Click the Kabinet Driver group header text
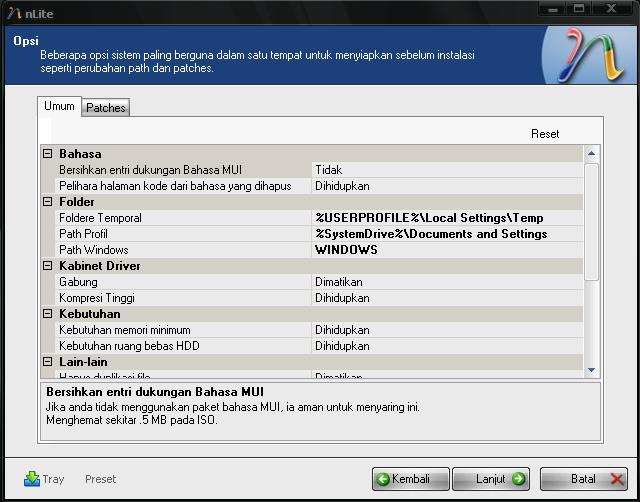640x502 pixels. 100,266
